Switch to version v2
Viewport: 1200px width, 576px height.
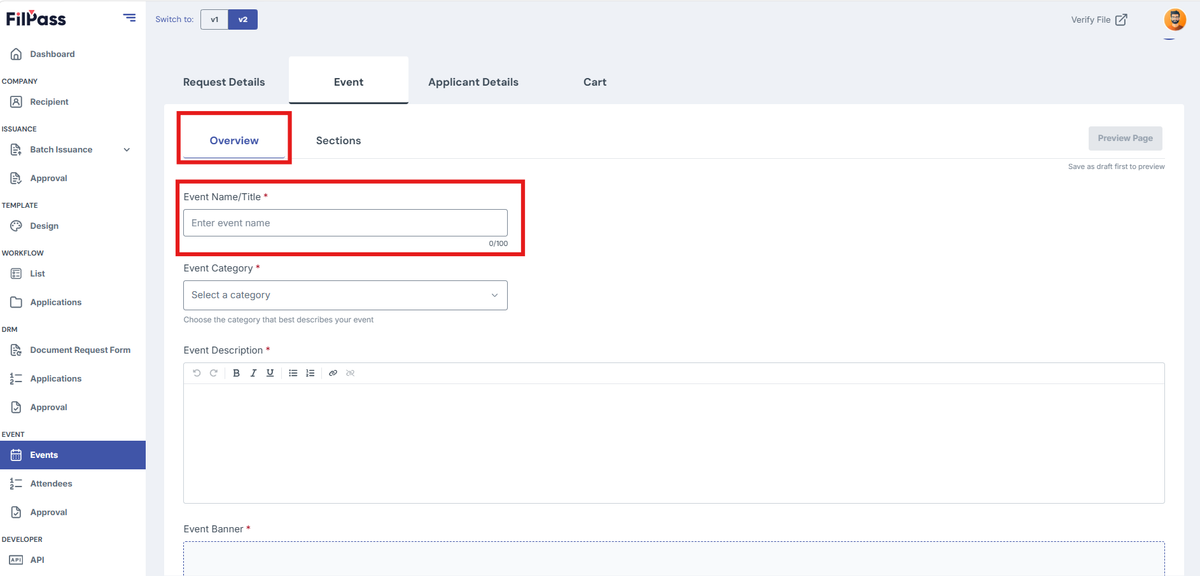243,19
